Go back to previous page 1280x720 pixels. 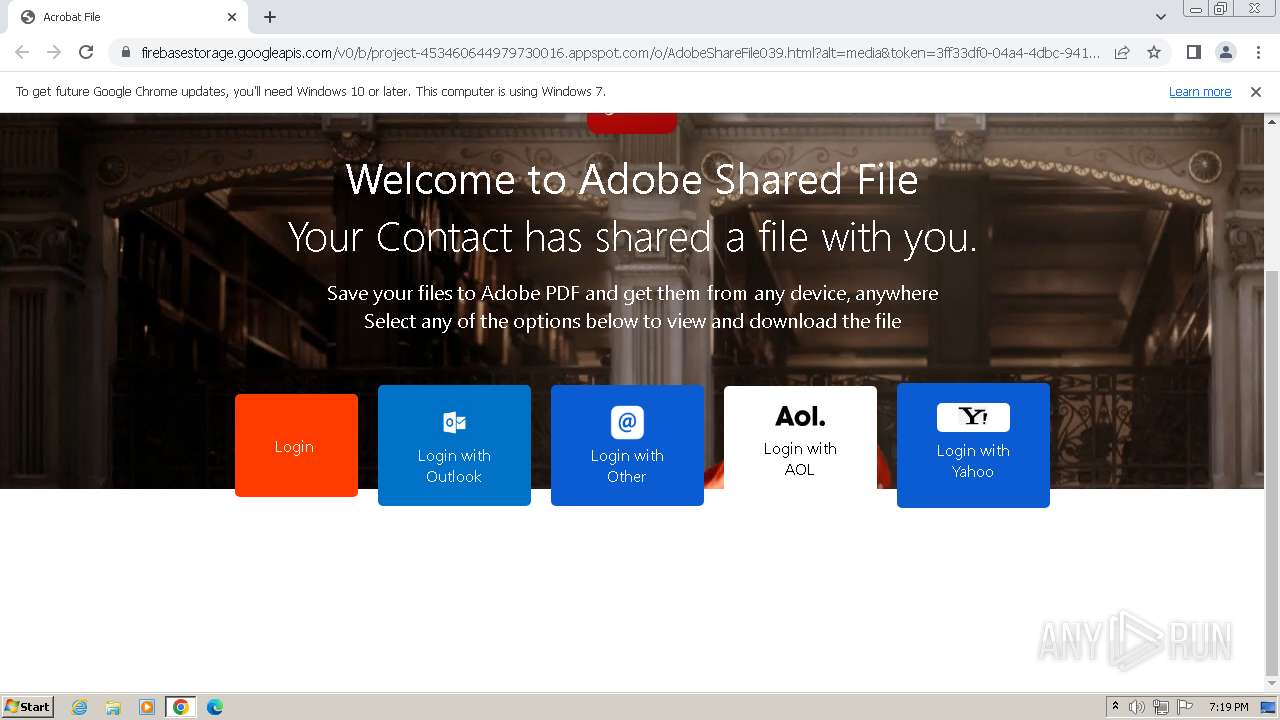tap(22, 52)
